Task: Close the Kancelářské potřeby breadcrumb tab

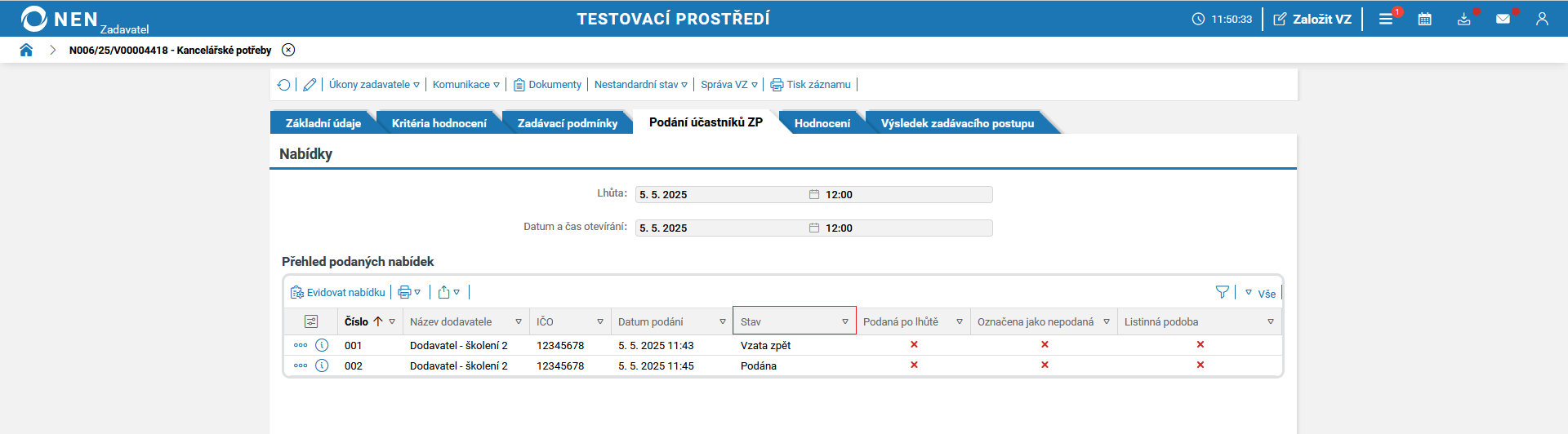Action: click(288, 50)
